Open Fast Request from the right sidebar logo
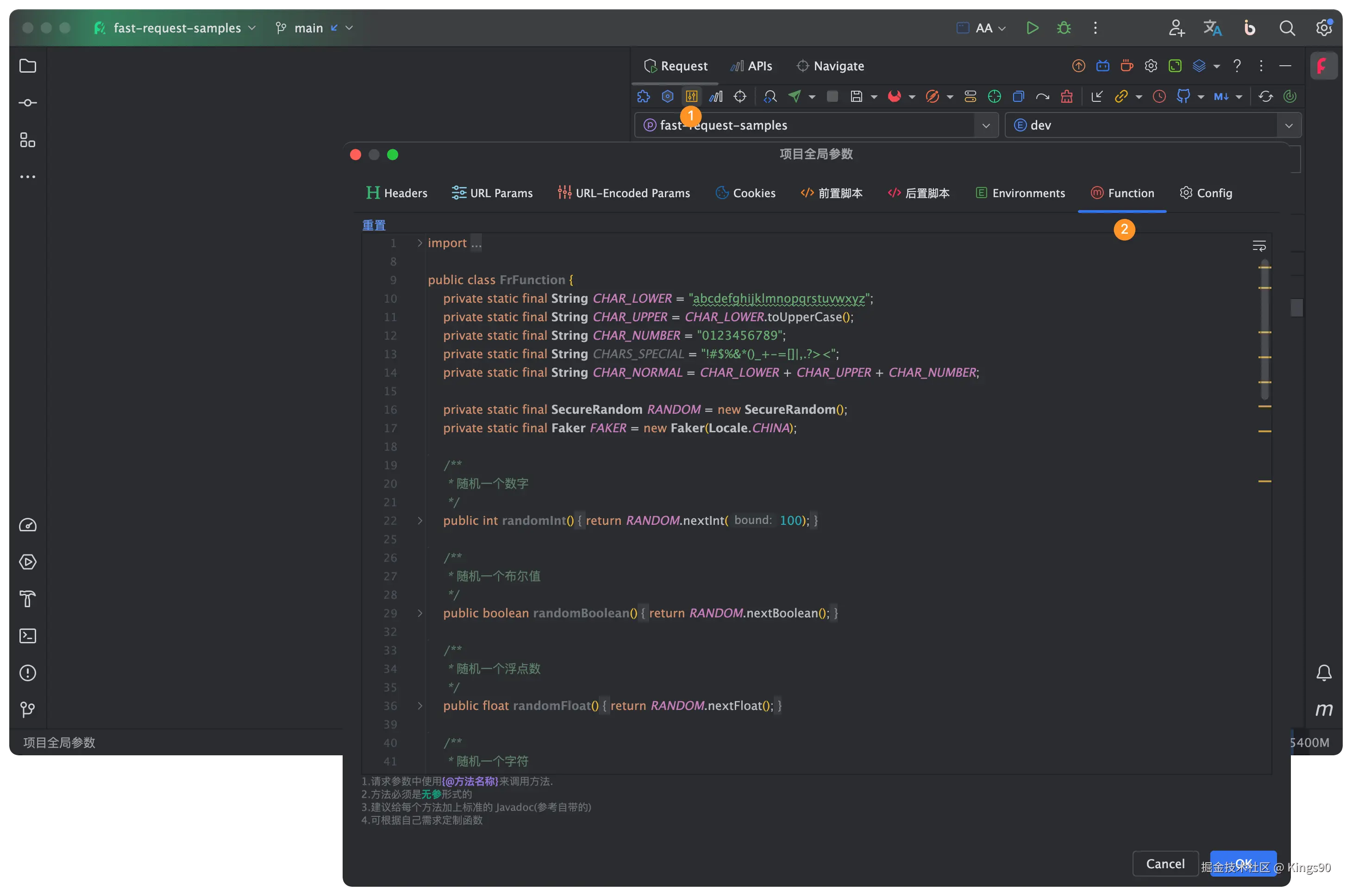The width and height of the screenshot is (1352, 896). 1324,66
